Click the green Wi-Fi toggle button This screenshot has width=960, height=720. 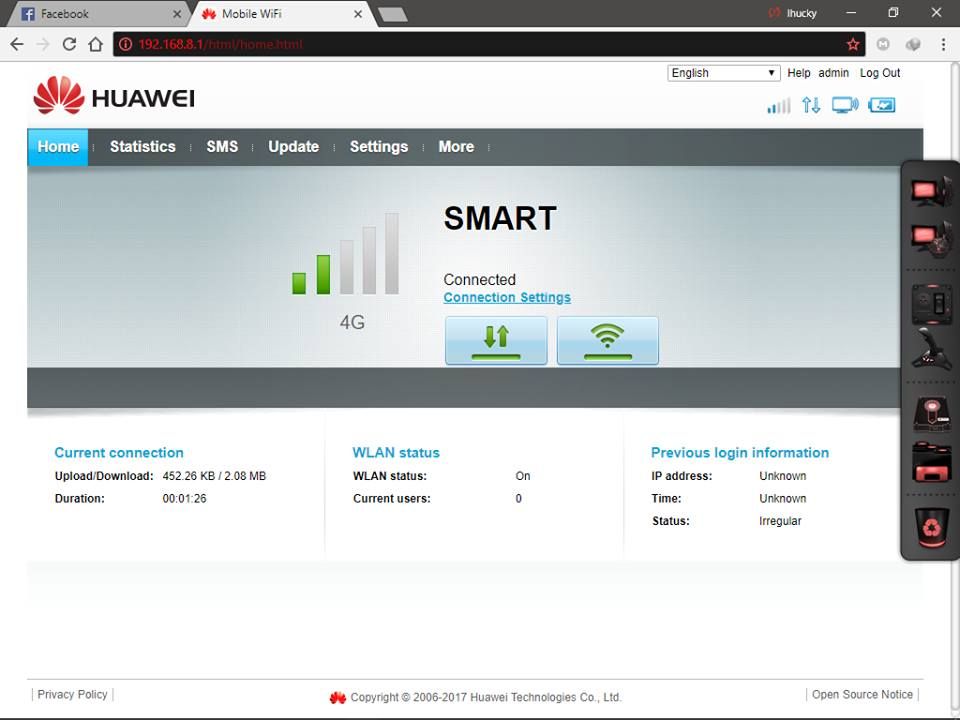[607, 340]
